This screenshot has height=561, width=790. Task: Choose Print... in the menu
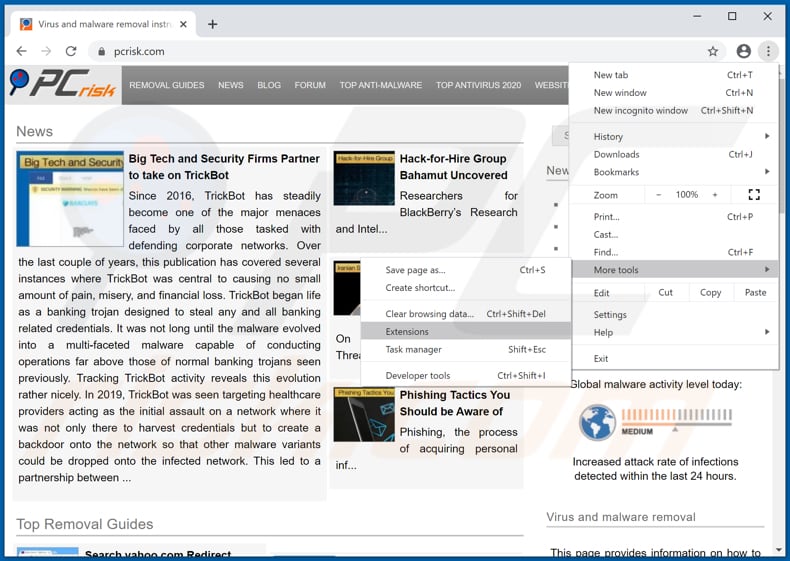[x=674, y=217]
